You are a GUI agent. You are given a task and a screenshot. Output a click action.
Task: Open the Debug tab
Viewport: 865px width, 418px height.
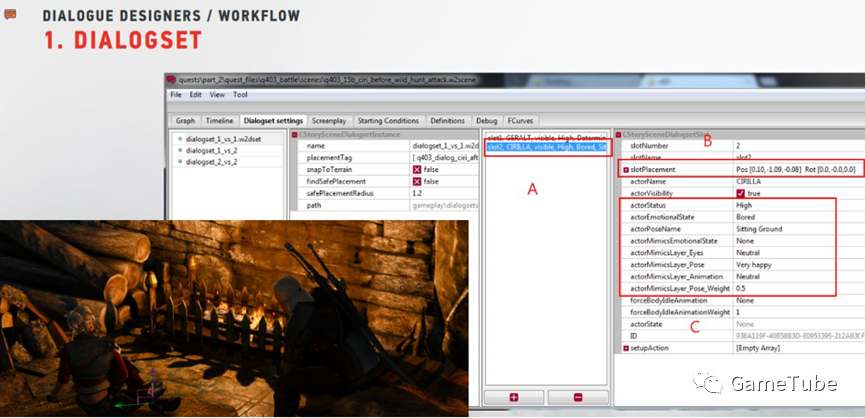[487, 121]
